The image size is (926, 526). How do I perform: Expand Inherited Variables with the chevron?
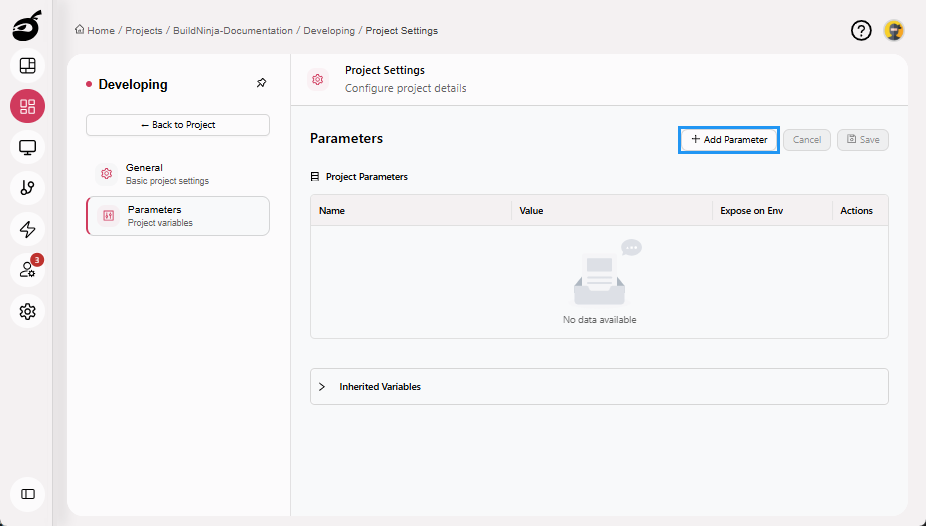point(322,387)
